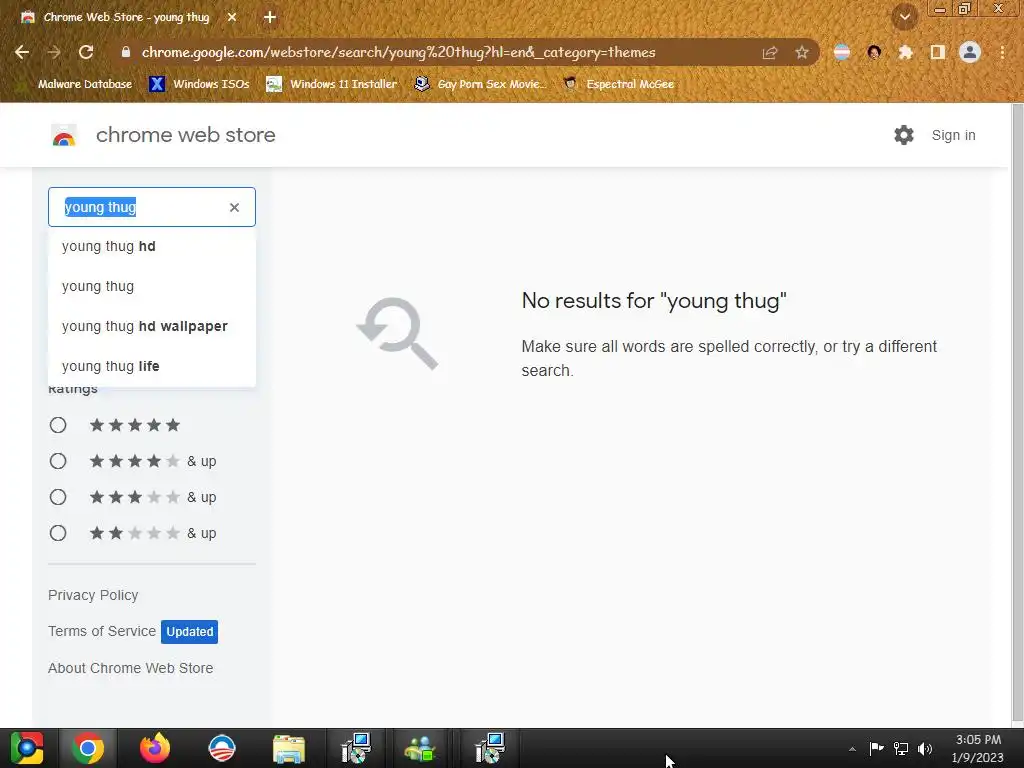Viewport: 1024px width, 768px height.
Task: Open the Obama-logo app on taskbar
Action: [x=222, y=748]
